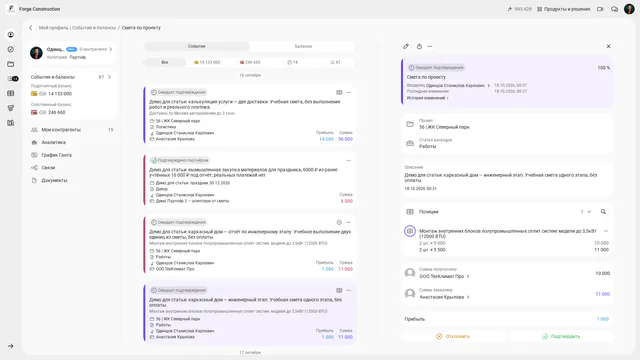The height and width of the screenshot is (360, 640).
Task: Open ООО ТехКлимат Про recipient link
Action: tap(444, 276)
